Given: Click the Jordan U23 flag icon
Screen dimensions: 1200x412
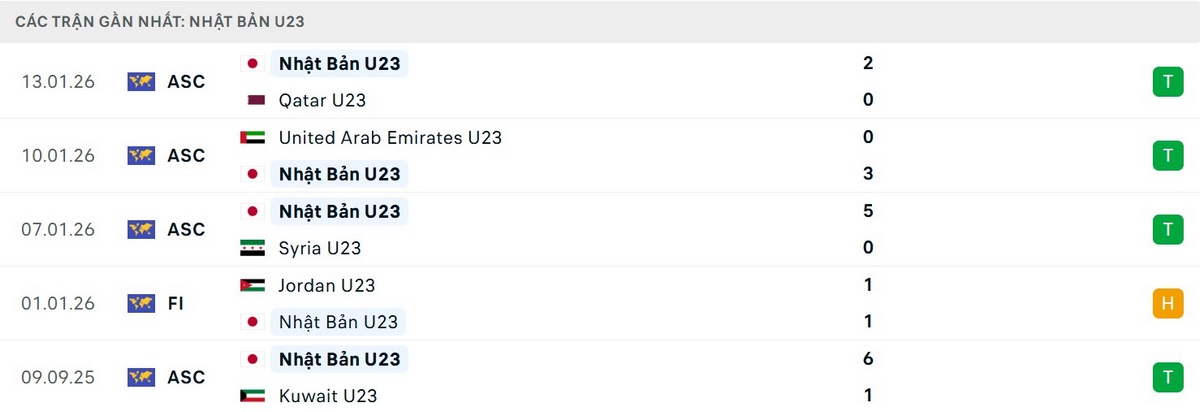Looking at the screenshot, I should click(x=252, y=285).
